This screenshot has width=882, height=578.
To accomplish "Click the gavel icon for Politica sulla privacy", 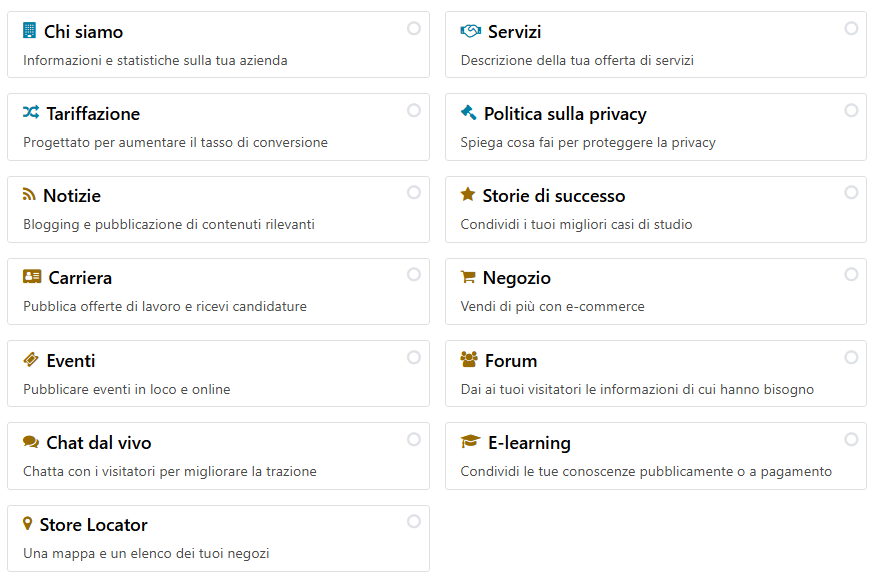I will tap(468, 113).
